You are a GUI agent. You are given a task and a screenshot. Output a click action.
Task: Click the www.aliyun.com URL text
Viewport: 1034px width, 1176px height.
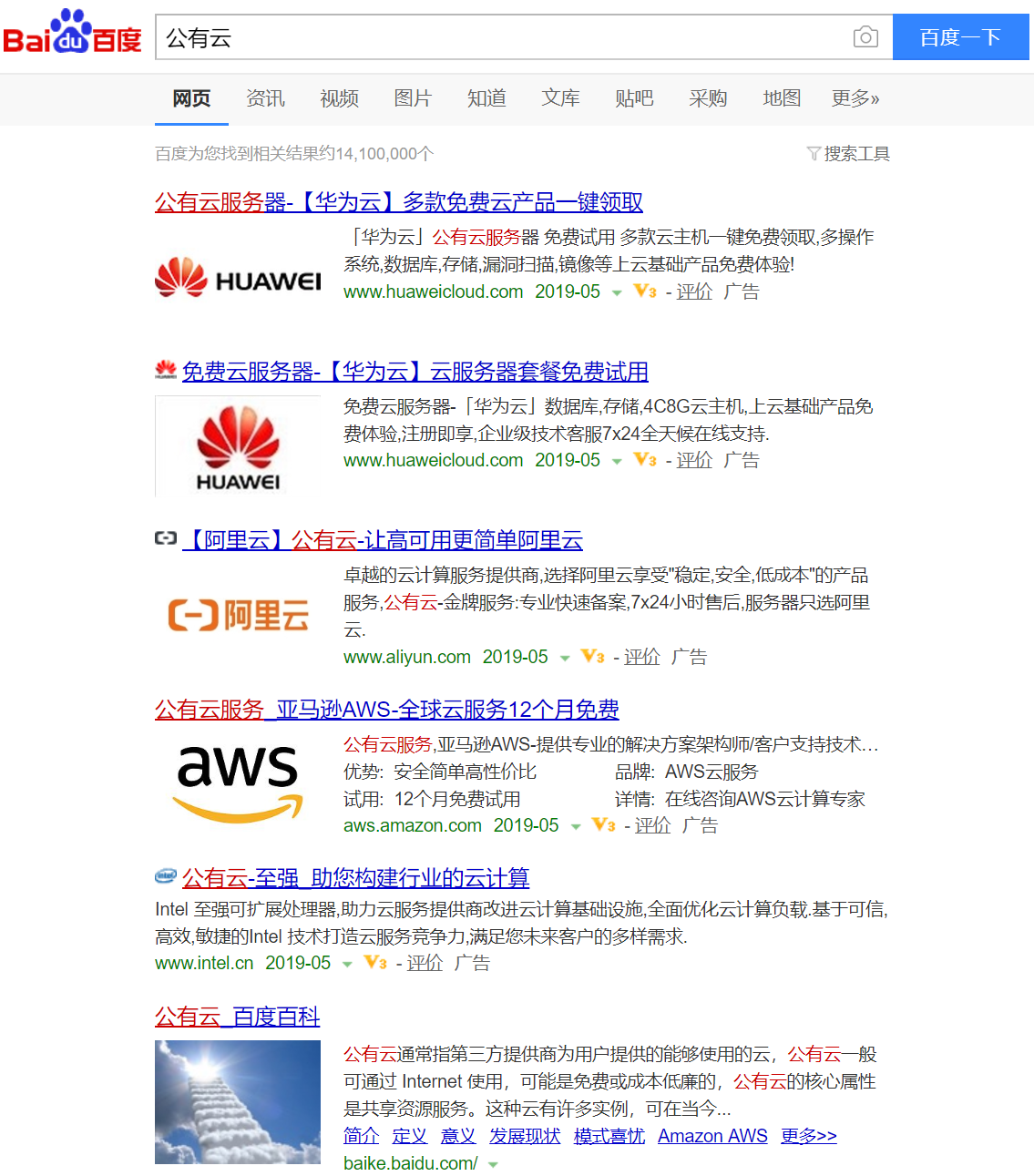click(407, 657)
